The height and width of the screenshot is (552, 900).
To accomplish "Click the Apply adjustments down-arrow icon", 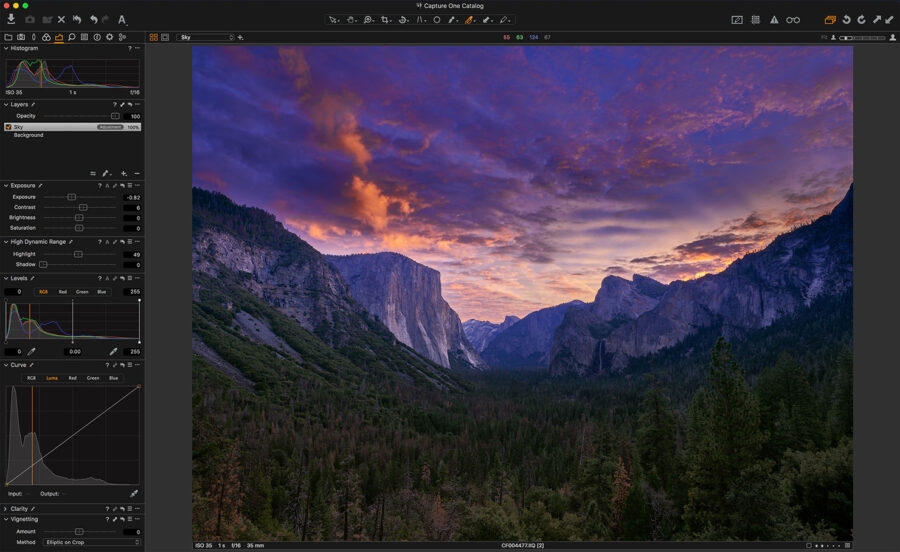I will (x=889, y=20).
